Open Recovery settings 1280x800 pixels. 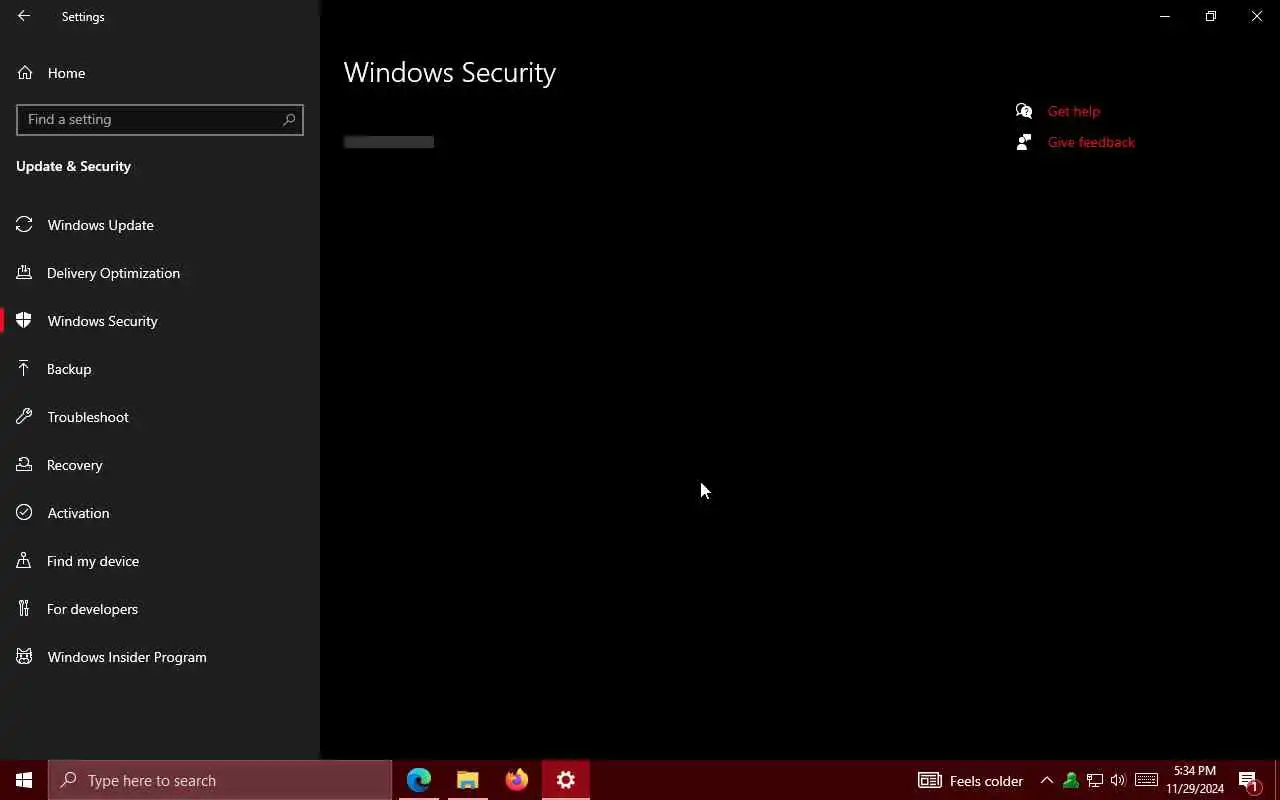[160, 465]
